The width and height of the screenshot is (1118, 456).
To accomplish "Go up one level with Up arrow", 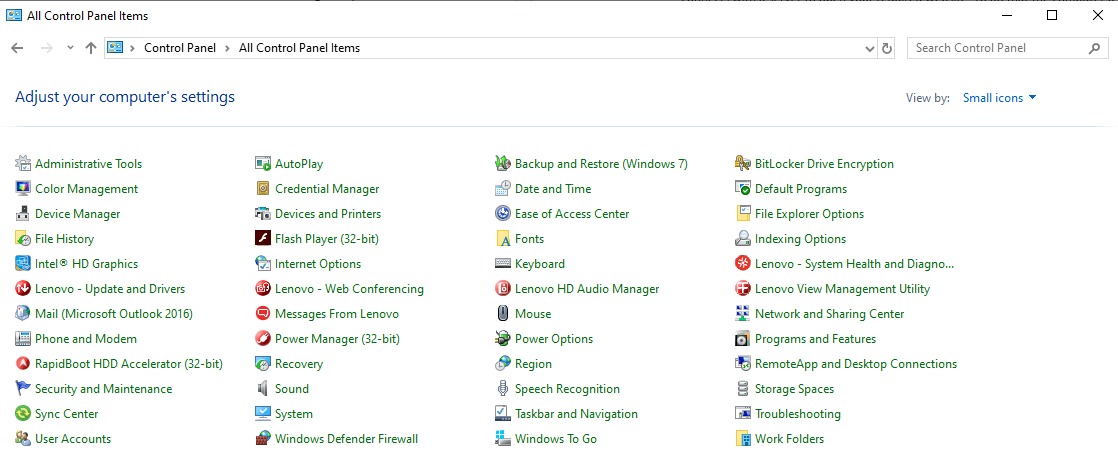I will 91,48.
